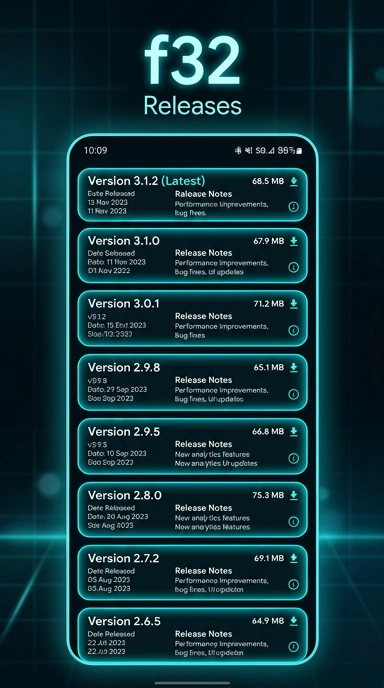Select the Version 3.1.2 (Latest) title

click(x=146, y=181)
